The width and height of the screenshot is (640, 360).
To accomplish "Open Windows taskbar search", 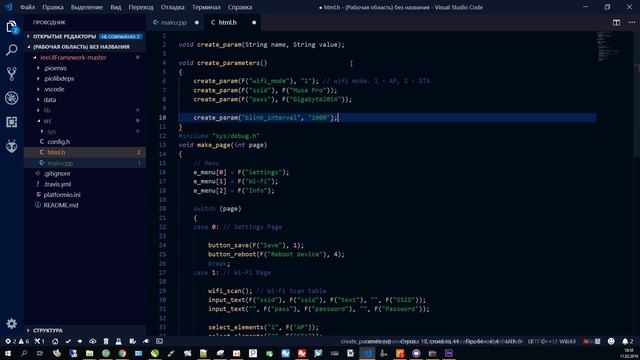I will pyautogui.click(x=24, y=353).
